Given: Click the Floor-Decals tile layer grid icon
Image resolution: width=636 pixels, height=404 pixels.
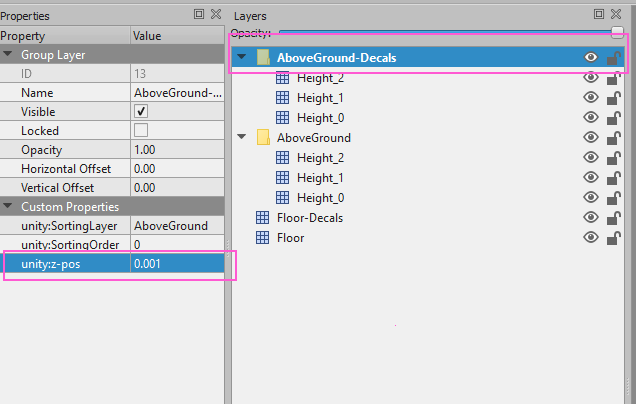Looking at the screenshot, I should (x=262, y=218).
